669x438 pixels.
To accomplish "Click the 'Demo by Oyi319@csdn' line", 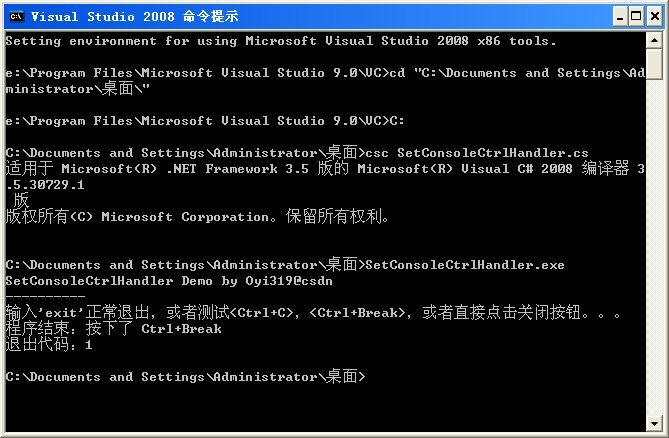I will coord(169,281).
